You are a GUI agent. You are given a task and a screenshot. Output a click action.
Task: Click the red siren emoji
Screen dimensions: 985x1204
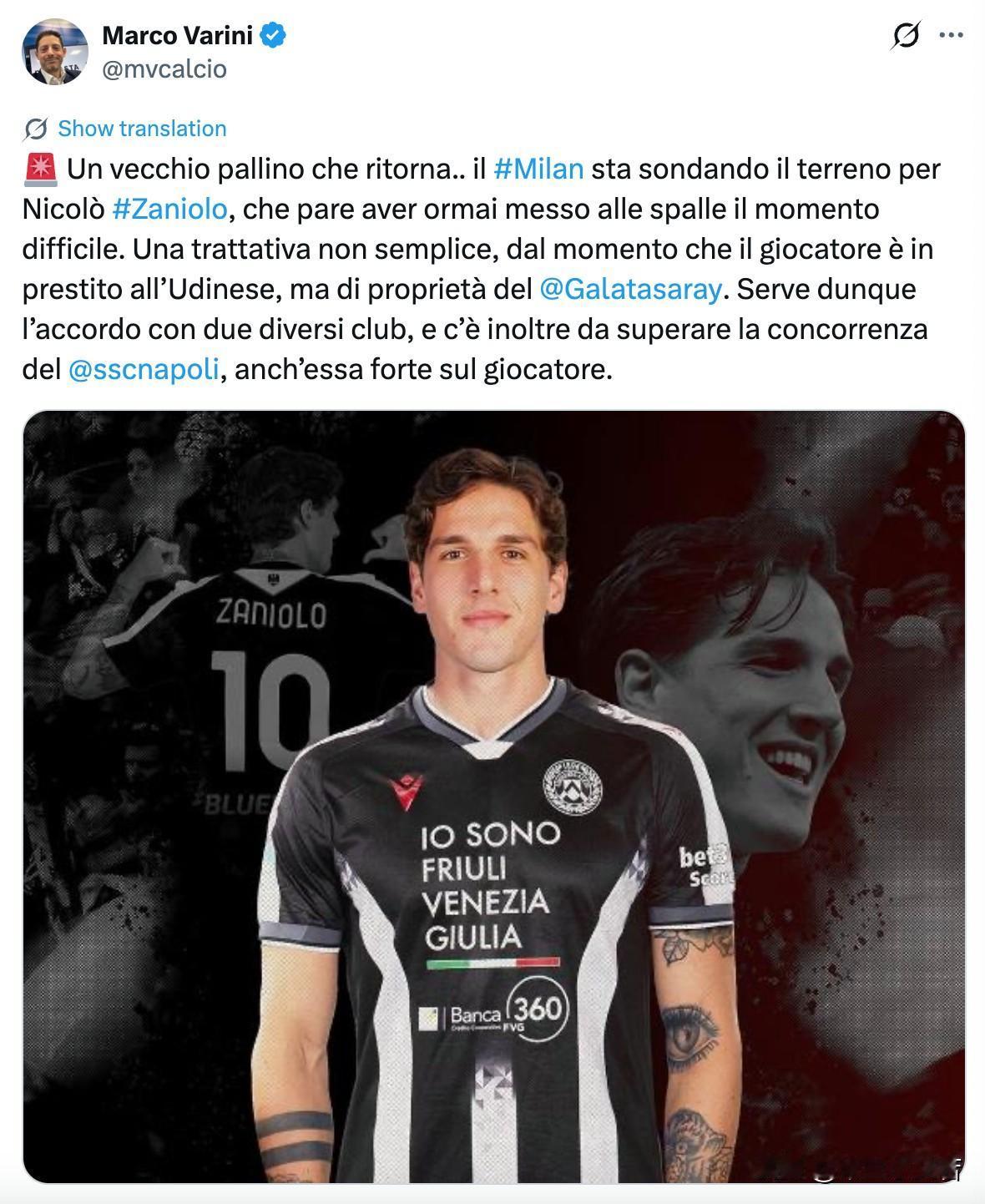pyautogui.click(x=41, y=169)
